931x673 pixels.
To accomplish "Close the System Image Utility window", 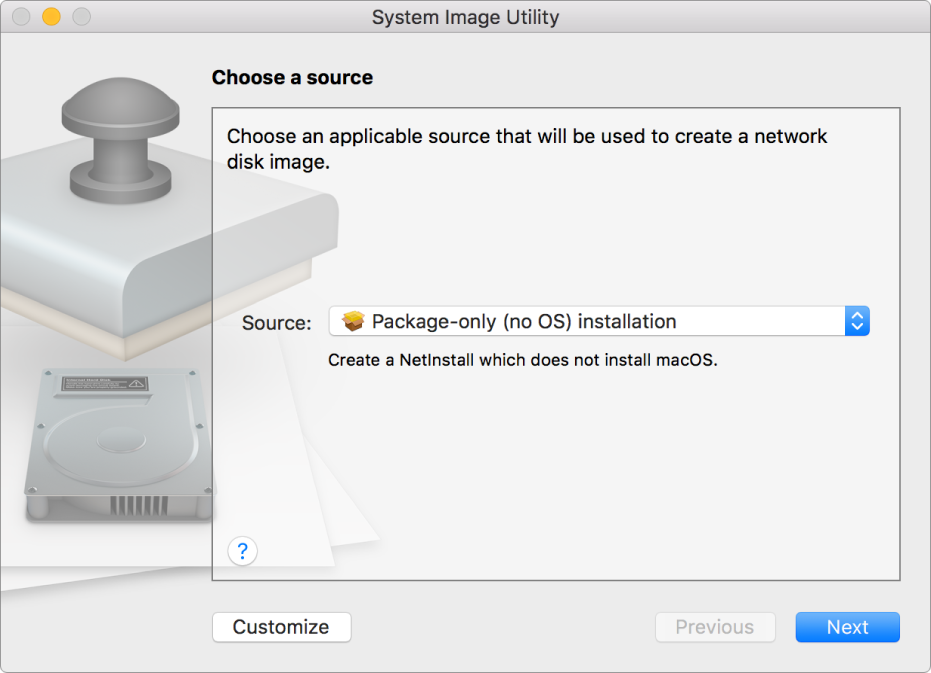I will tap(21, 17).
